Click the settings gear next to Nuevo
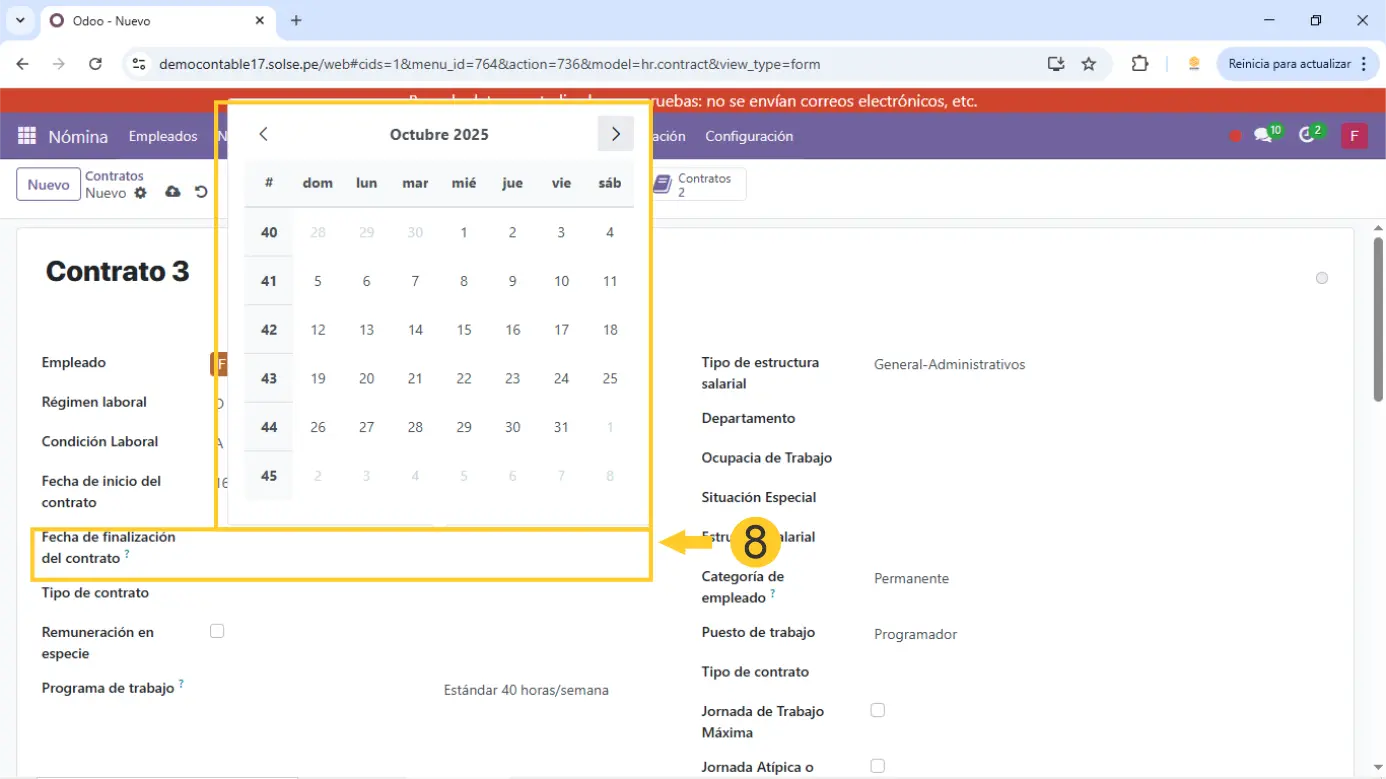1386x779 pixels. point(141,193)
